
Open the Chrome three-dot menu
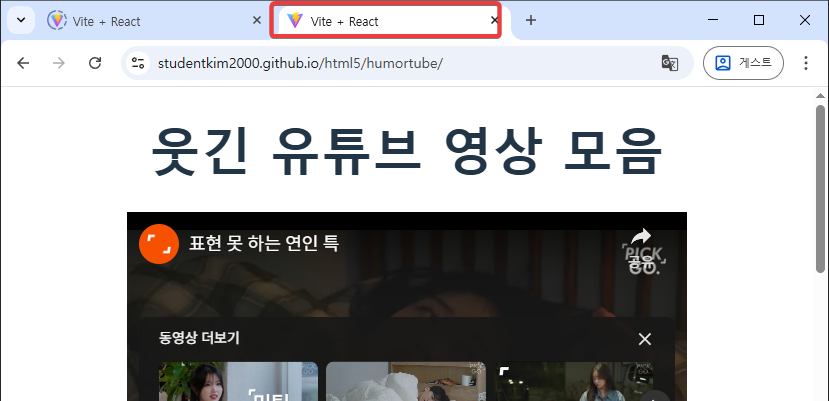tap(806, 63)
